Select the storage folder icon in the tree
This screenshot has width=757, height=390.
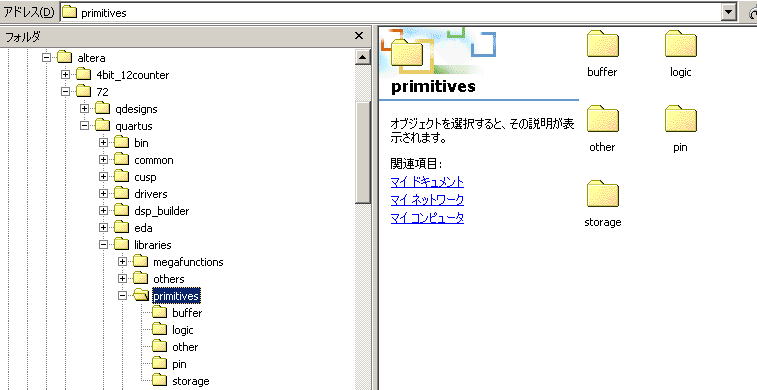tap(159, 380)
